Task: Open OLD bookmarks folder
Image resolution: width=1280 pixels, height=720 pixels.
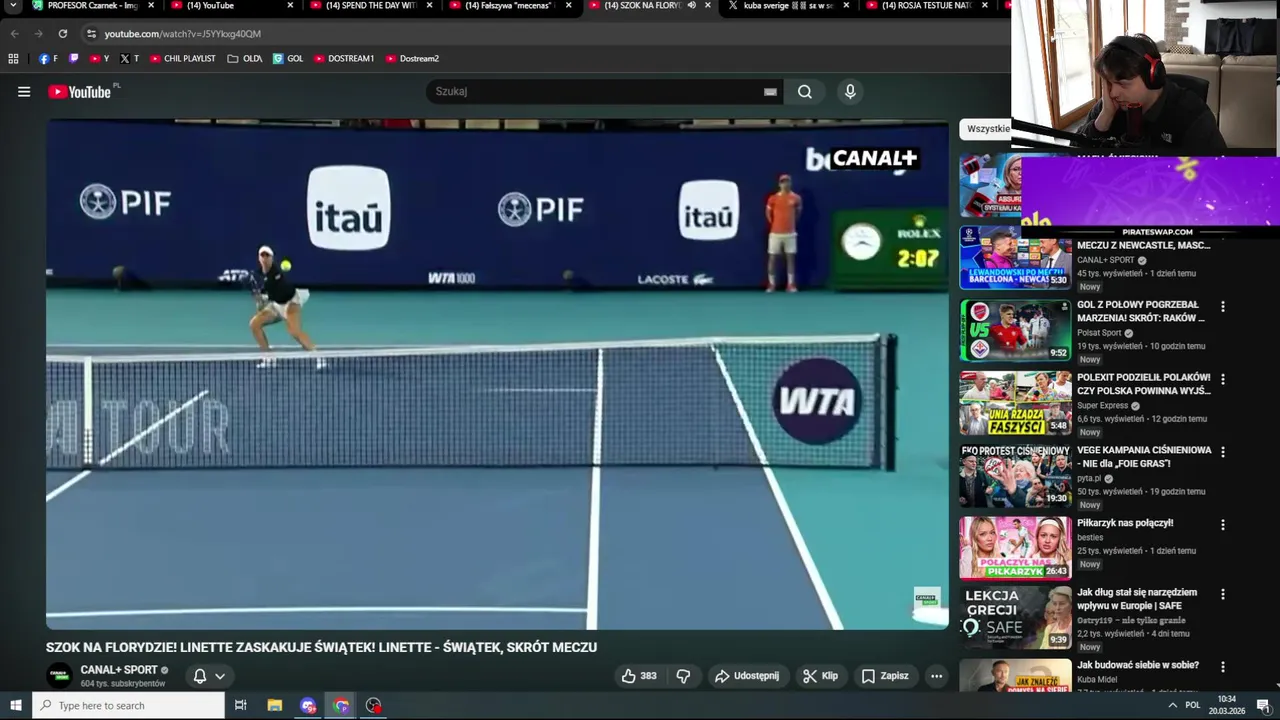Action: click(245, 59)
